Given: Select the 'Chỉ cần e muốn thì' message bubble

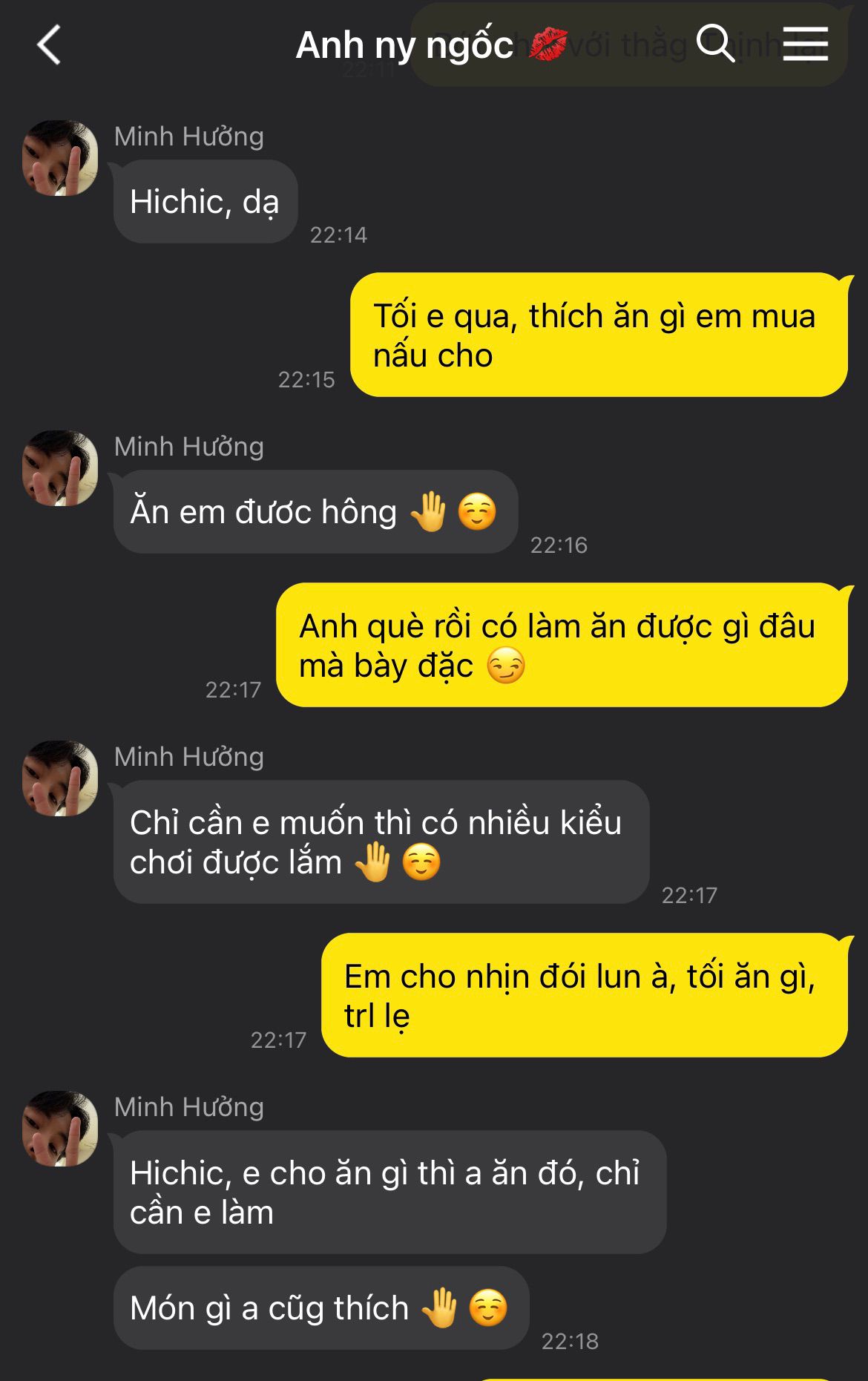Looking at the screenshot, I should click(x=381, y=842).
